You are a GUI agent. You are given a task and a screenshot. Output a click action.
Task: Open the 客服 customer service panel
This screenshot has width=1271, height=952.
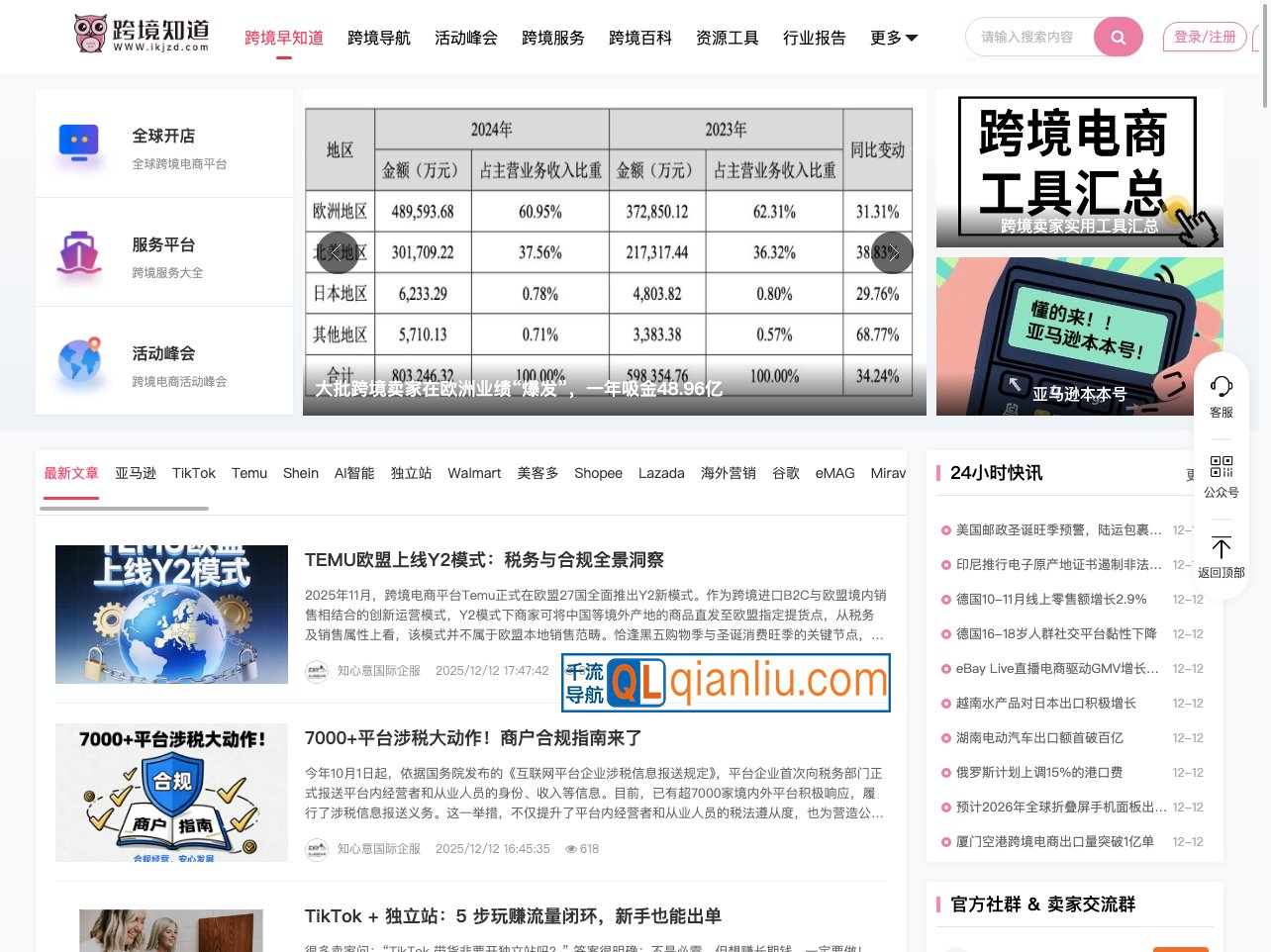1222,395
